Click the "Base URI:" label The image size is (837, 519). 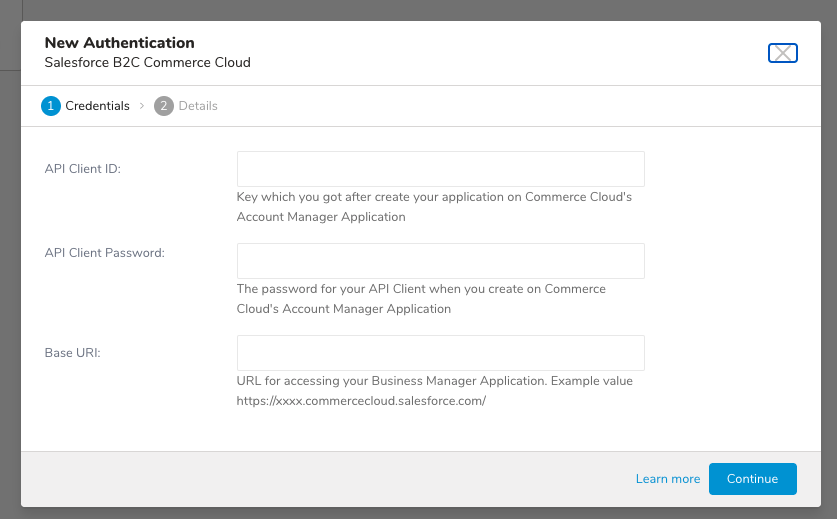click(x=73, y=353)
